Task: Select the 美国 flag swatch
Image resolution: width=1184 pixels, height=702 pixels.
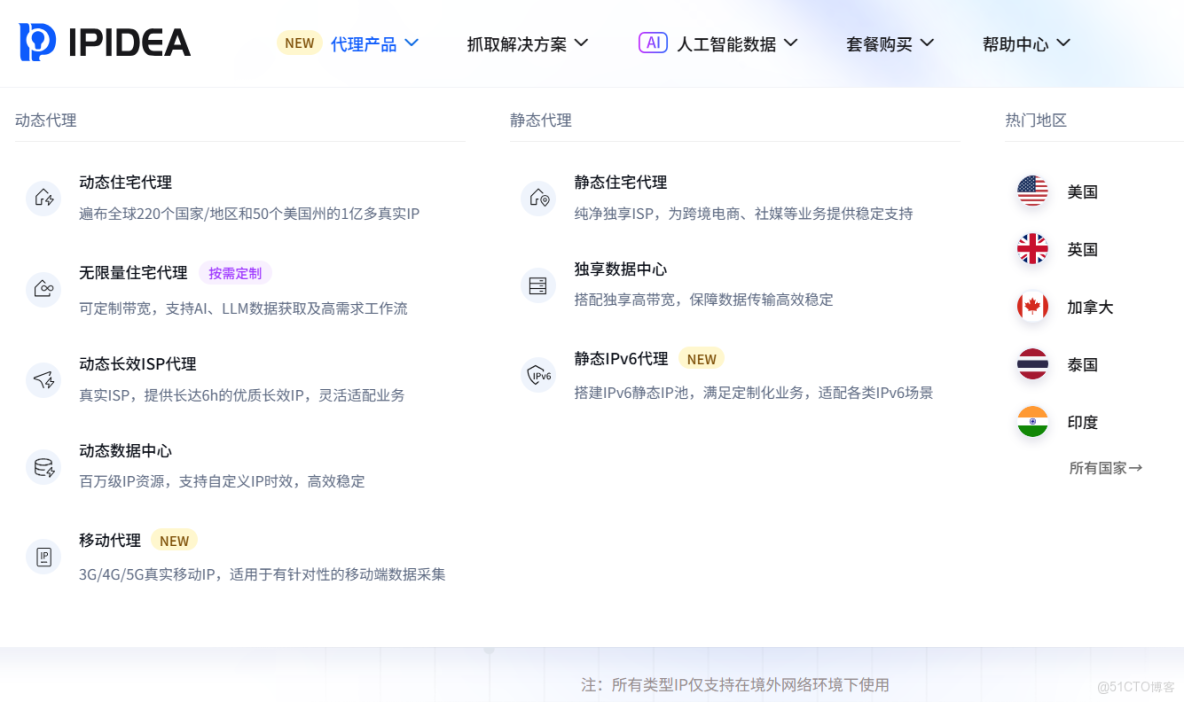Action: (x=1032, y=190)
